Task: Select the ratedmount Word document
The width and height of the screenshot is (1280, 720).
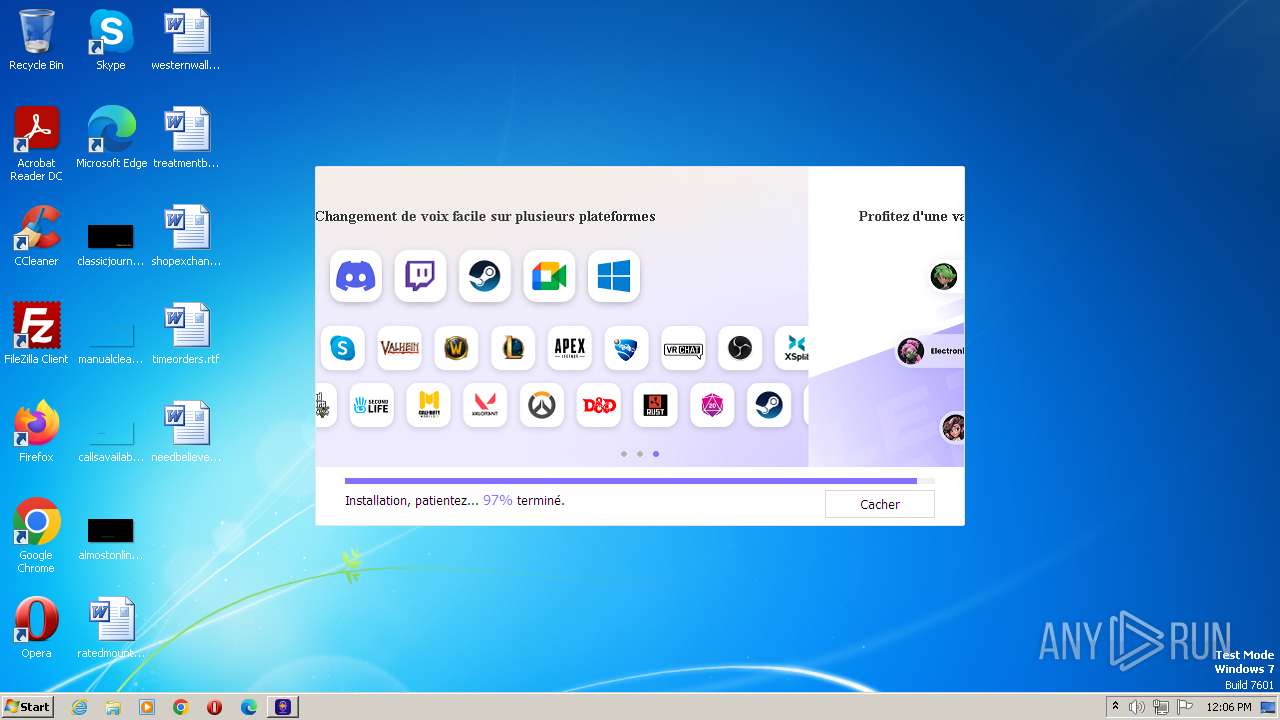Action: [x=111, y=628]
